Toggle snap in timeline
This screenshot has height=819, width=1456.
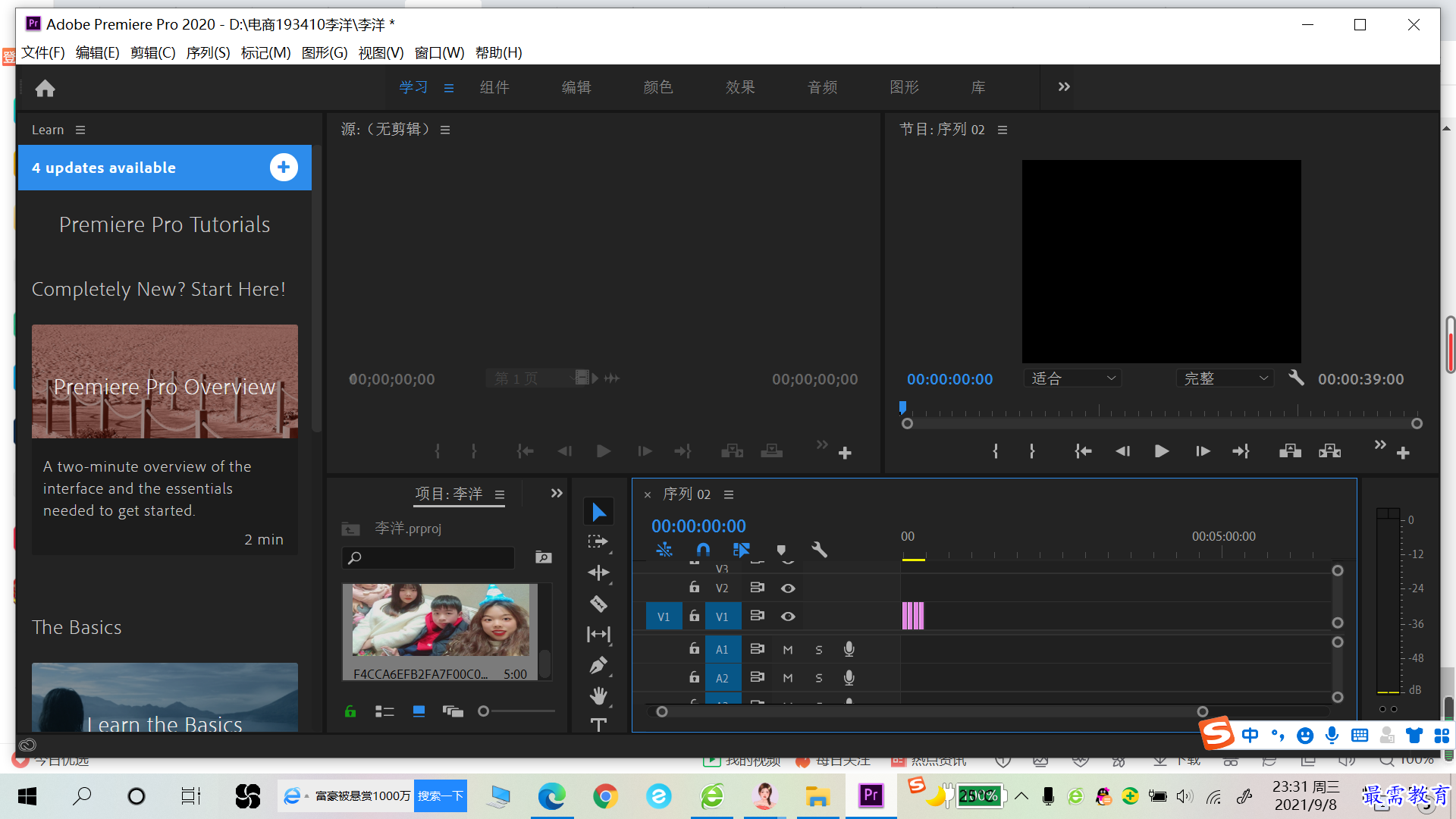click(x=703, y=550)
